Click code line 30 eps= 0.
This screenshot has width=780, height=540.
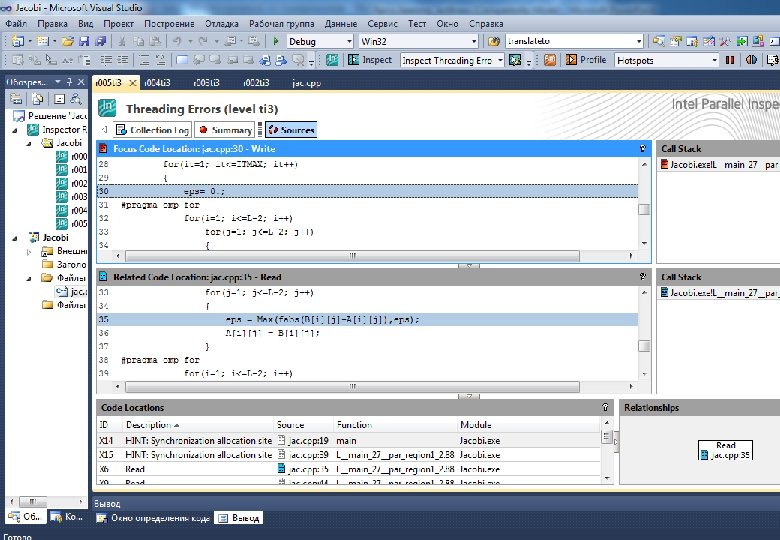pos(367,191)
